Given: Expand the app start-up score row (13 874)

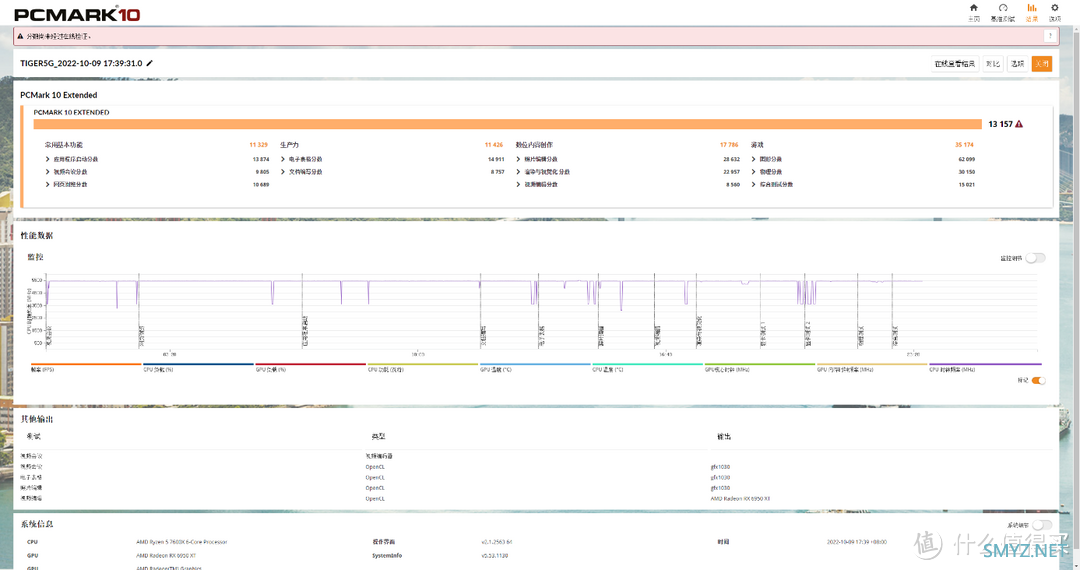Looking at the screenshot, I should point(157,159).
